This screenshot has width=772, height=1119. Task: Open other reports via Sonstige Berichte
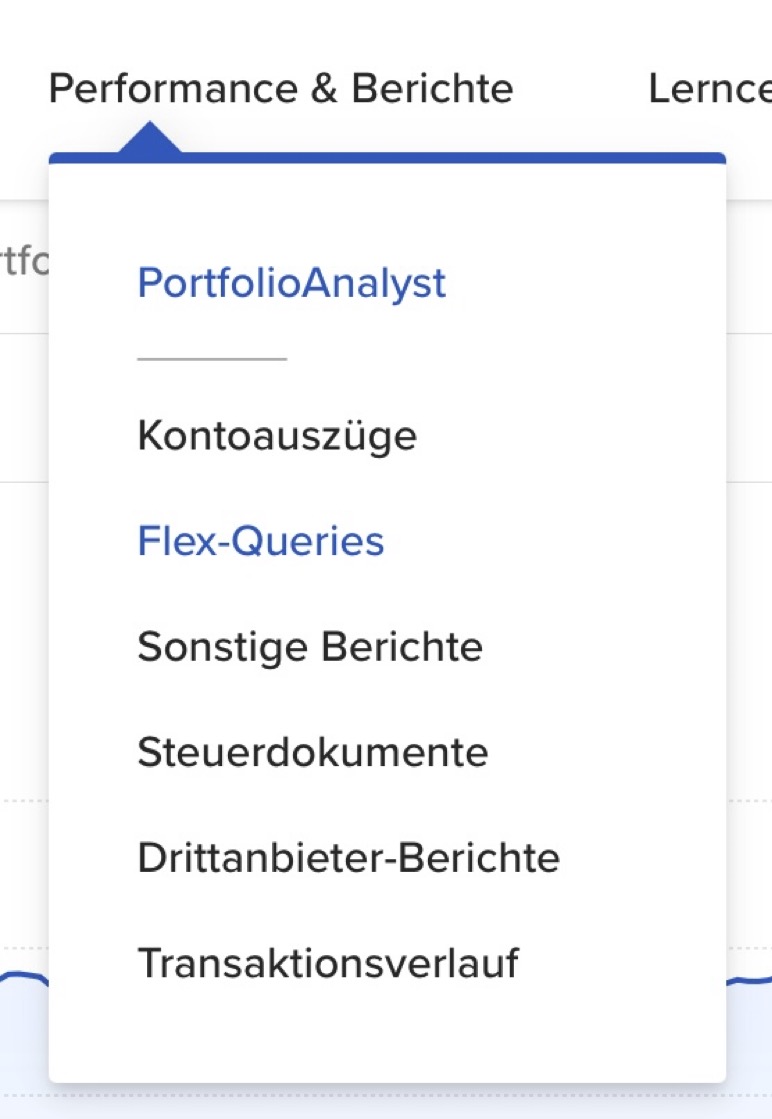click(x=310, y=646)
